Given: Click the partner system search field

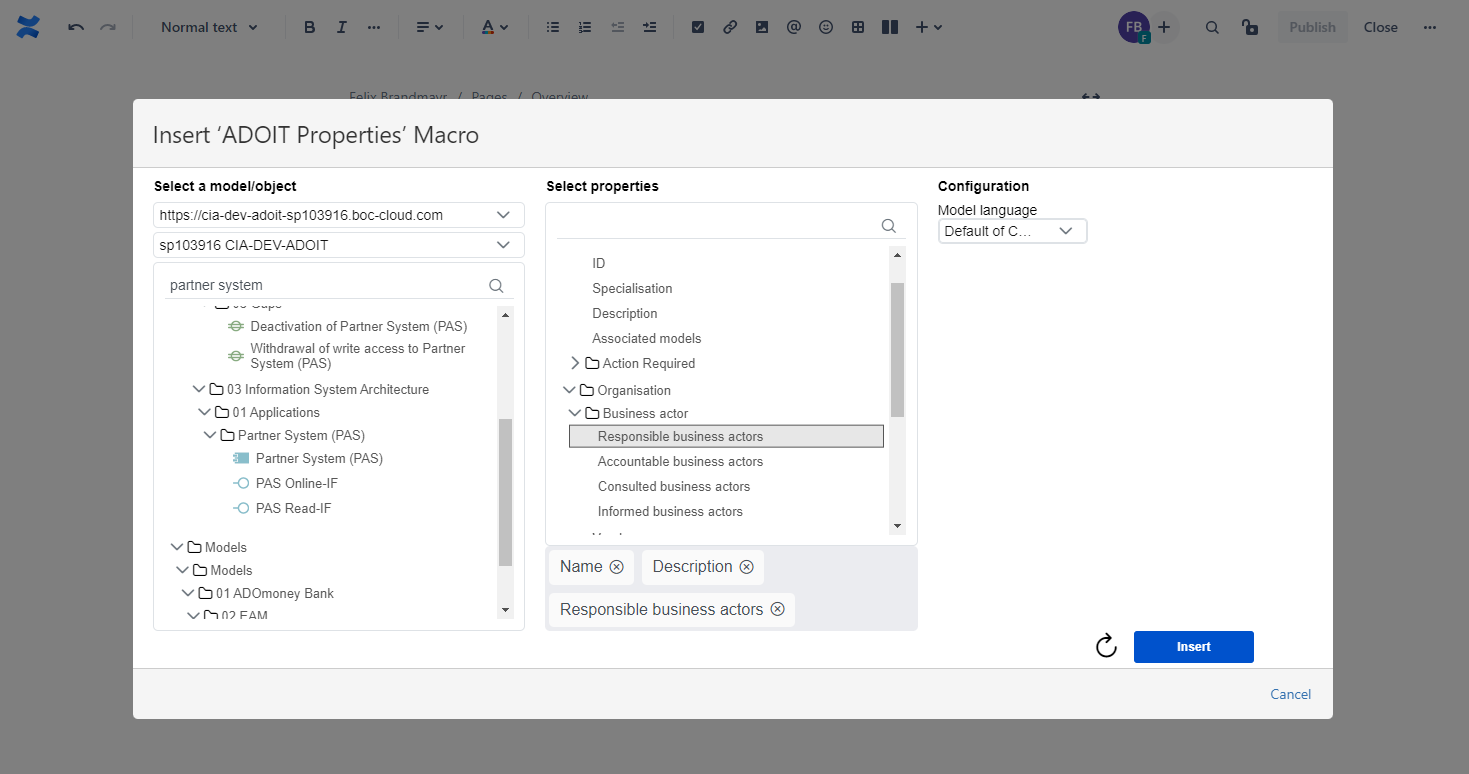Looking at the screenshot, I should (x=325, y=285).
